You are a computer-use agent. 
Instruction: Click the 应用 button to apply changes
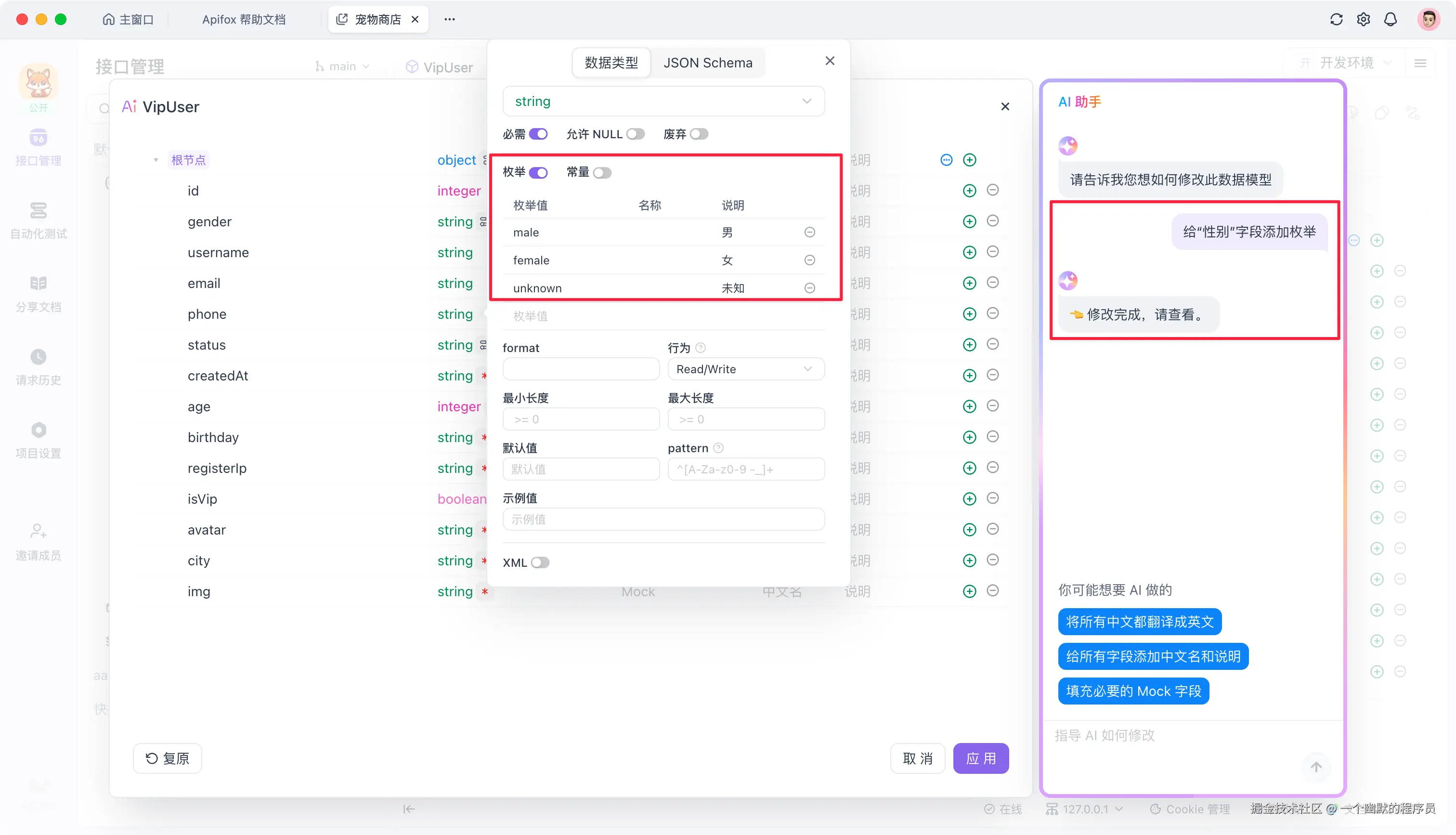[x=981, y=758]
